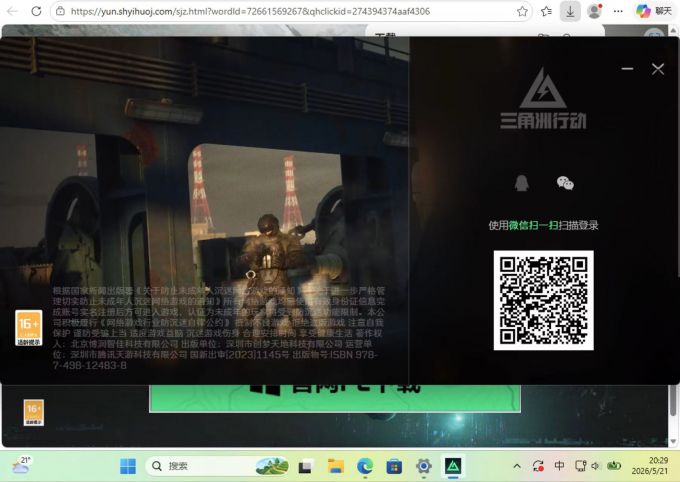Open the volume speaker tray icon
Image resolution: width=680 pixels, height=482 pixels.
[x=595, y=466]
